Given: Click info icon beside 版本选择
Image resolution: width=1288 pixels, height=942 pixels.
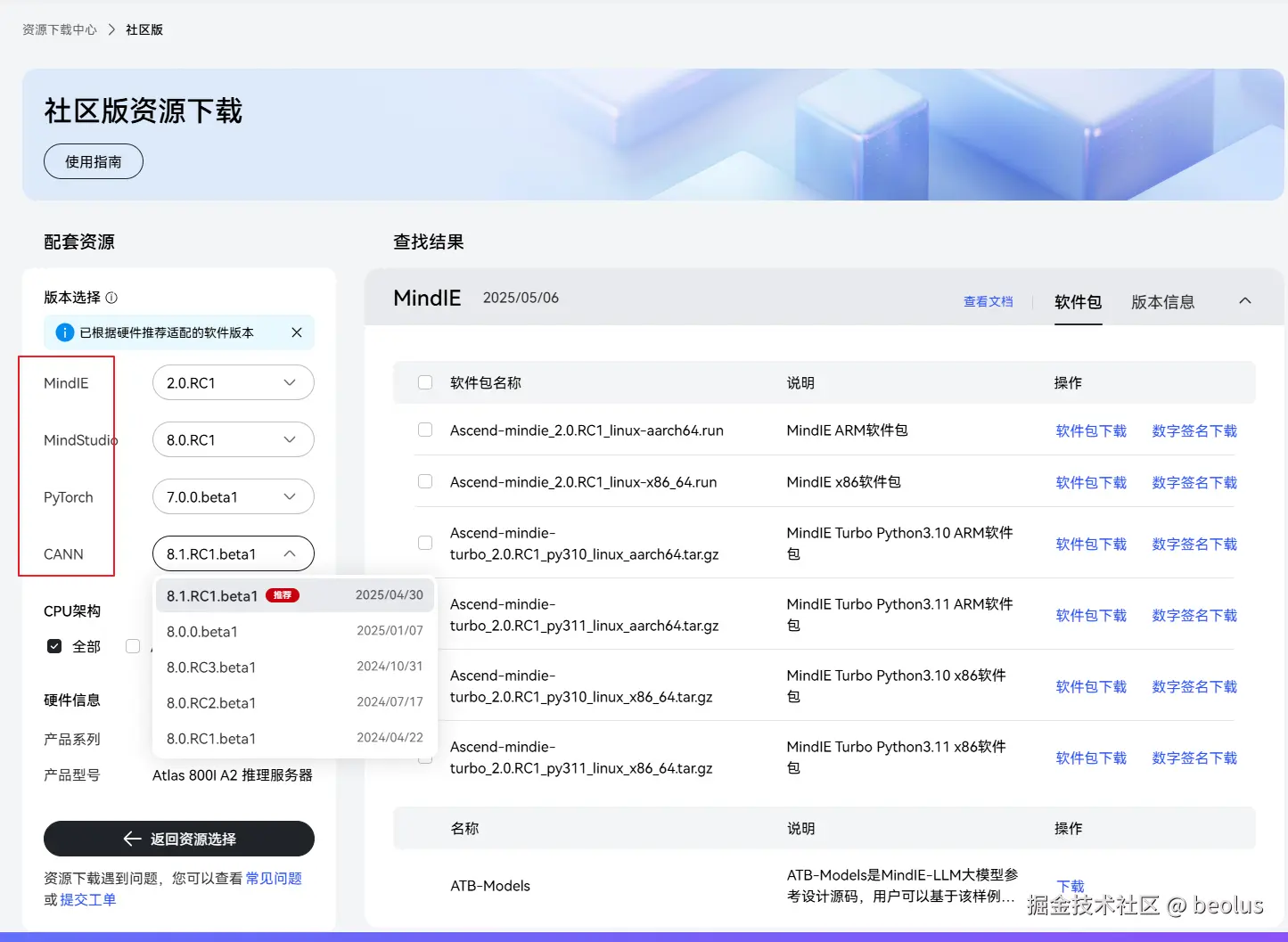Looking at the screenshot, I should (x=111, y=298).
